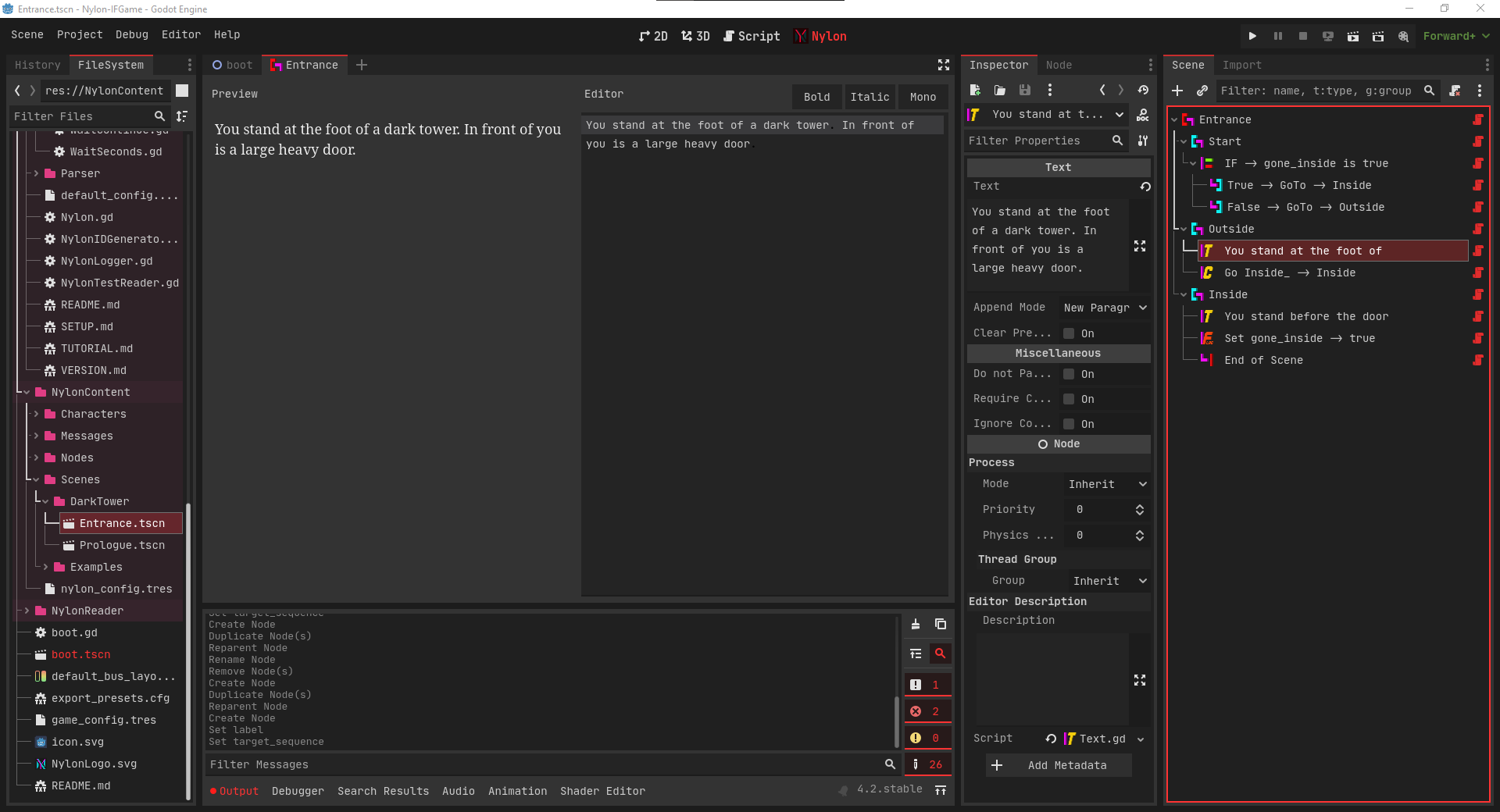The width and height of the screenshot is (1500, 812).
Task: Switch to the Import tab
Action: 1241,65
